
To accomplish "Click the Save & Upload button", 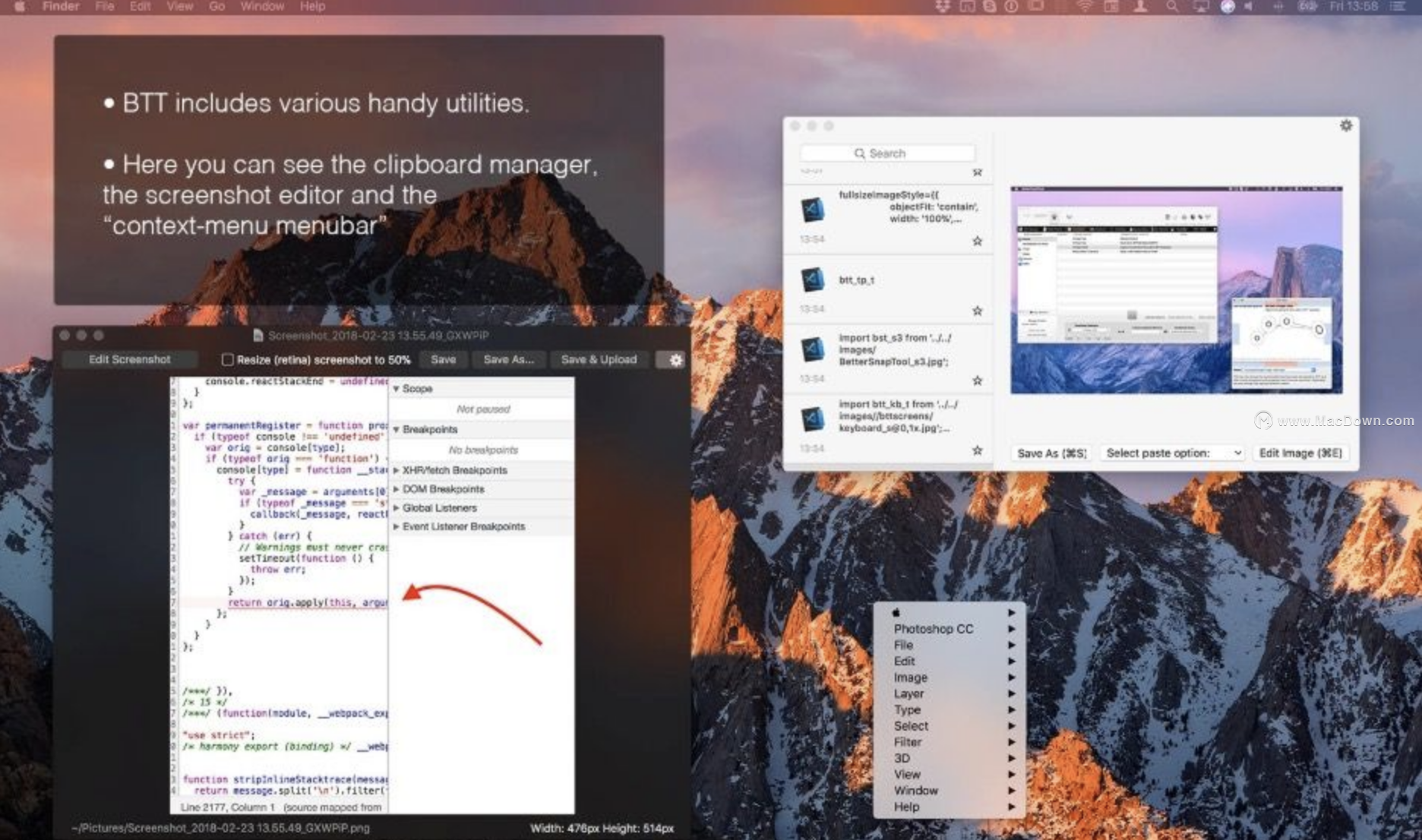I will tap(599, 359).
